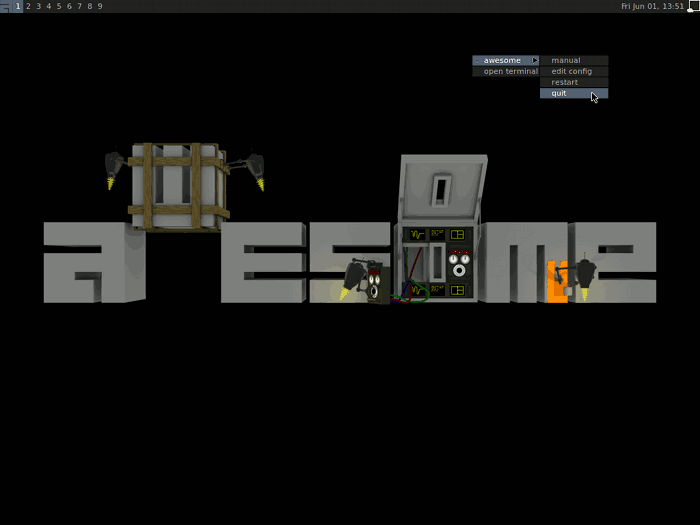Open the awesome submenu entry

(506, 60)
